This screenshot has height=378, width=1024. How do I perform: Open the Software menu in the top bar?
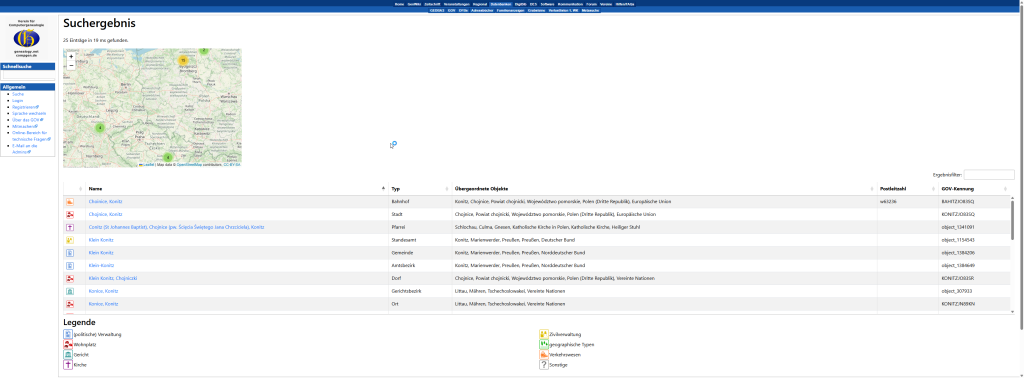(547, 4)
